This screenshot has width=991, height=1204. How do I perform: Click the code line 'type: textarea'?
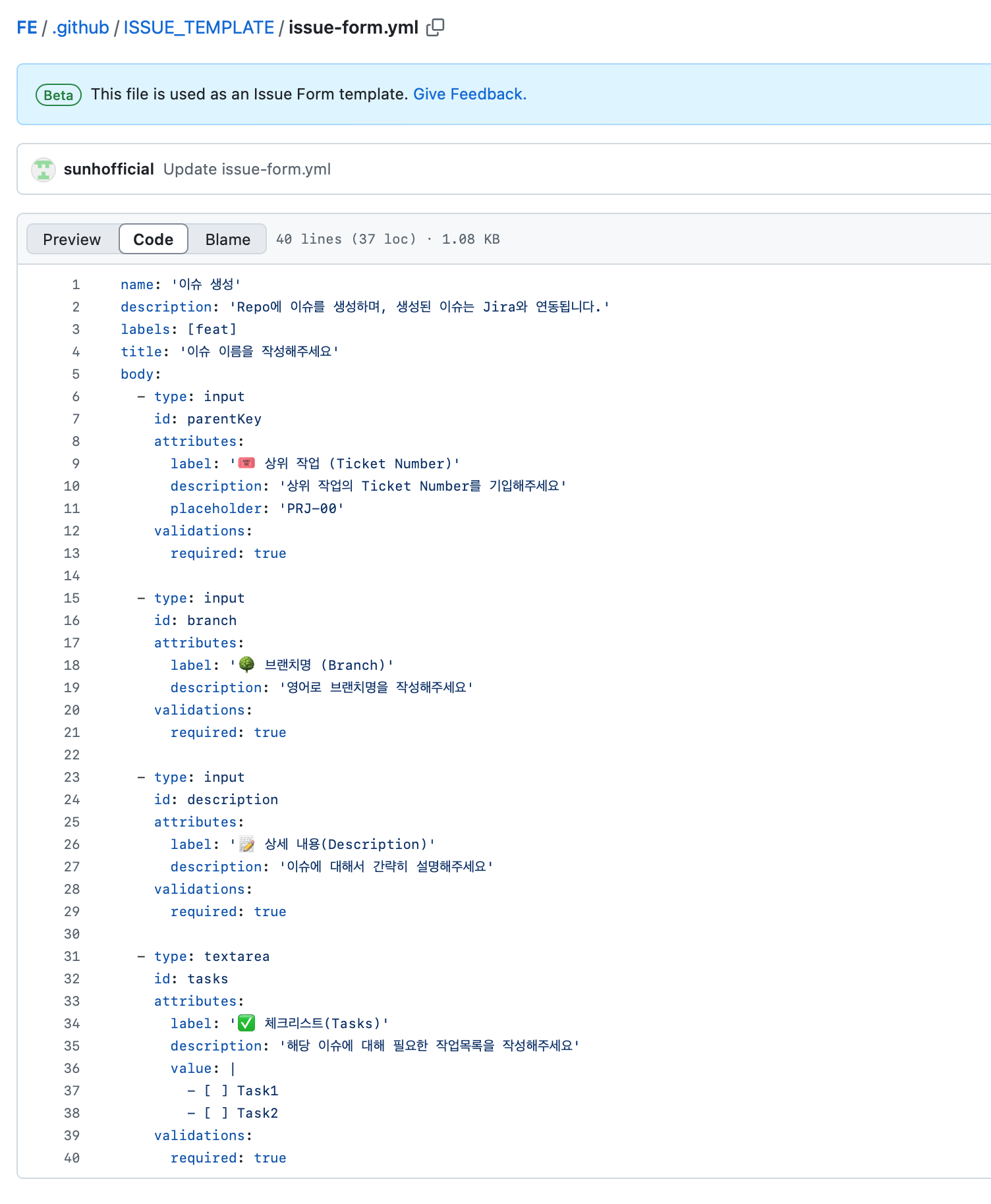click(x=204, y=956)
